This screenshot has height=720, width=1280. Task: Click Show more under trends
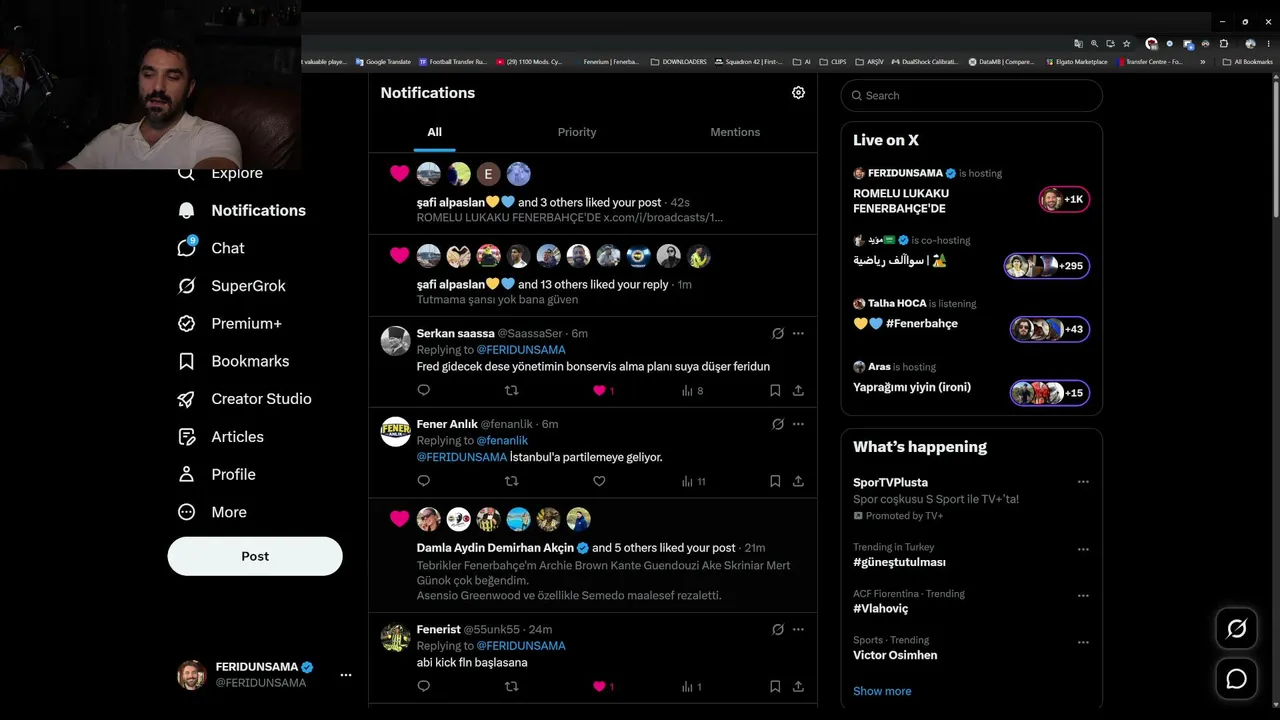[x=882, y=691]
